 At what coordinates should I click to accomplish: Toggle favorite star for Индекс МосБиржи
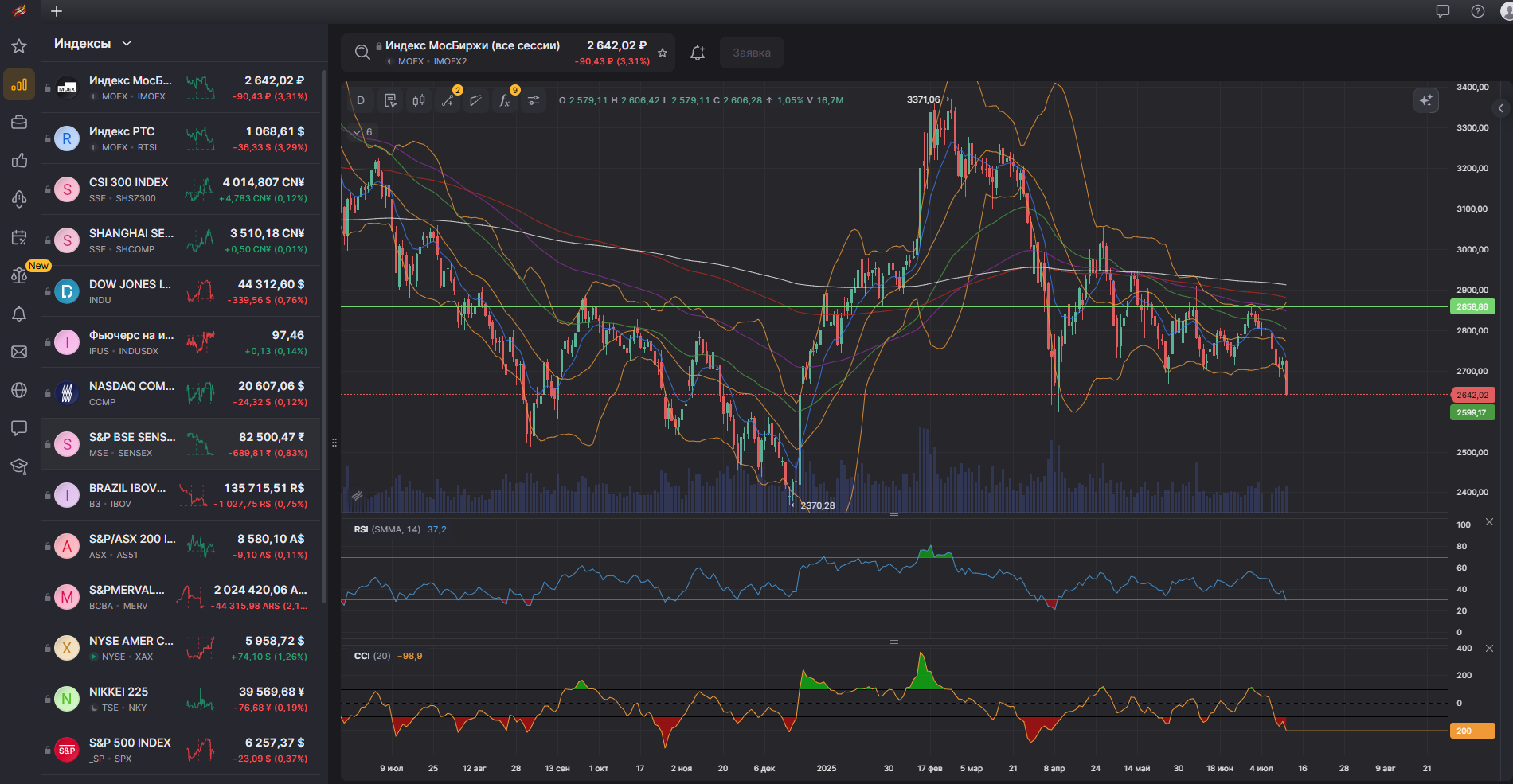[663, 53]
